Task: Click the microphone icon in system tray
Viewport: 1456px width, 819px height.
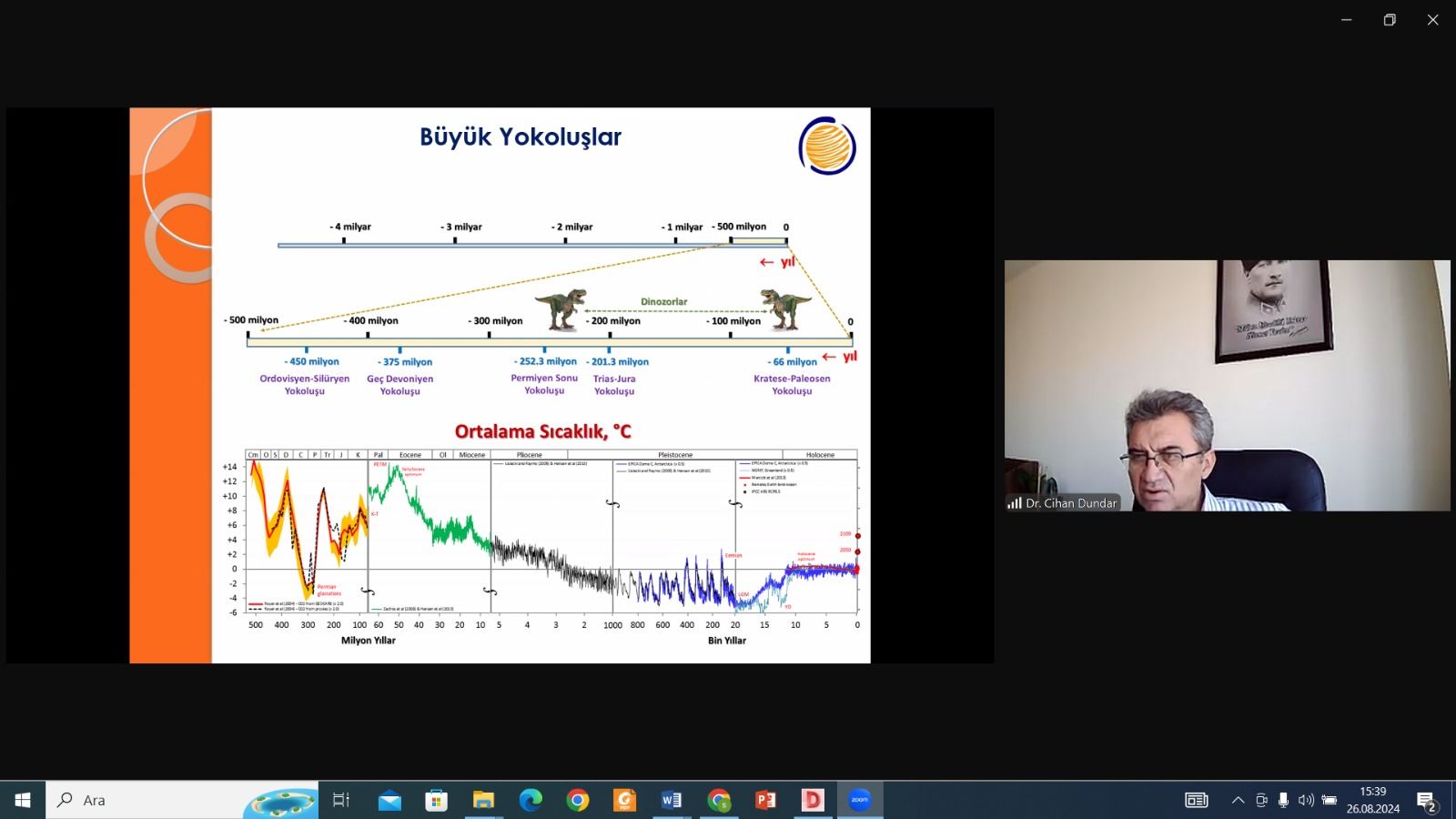Action: tap(1283, 800)
